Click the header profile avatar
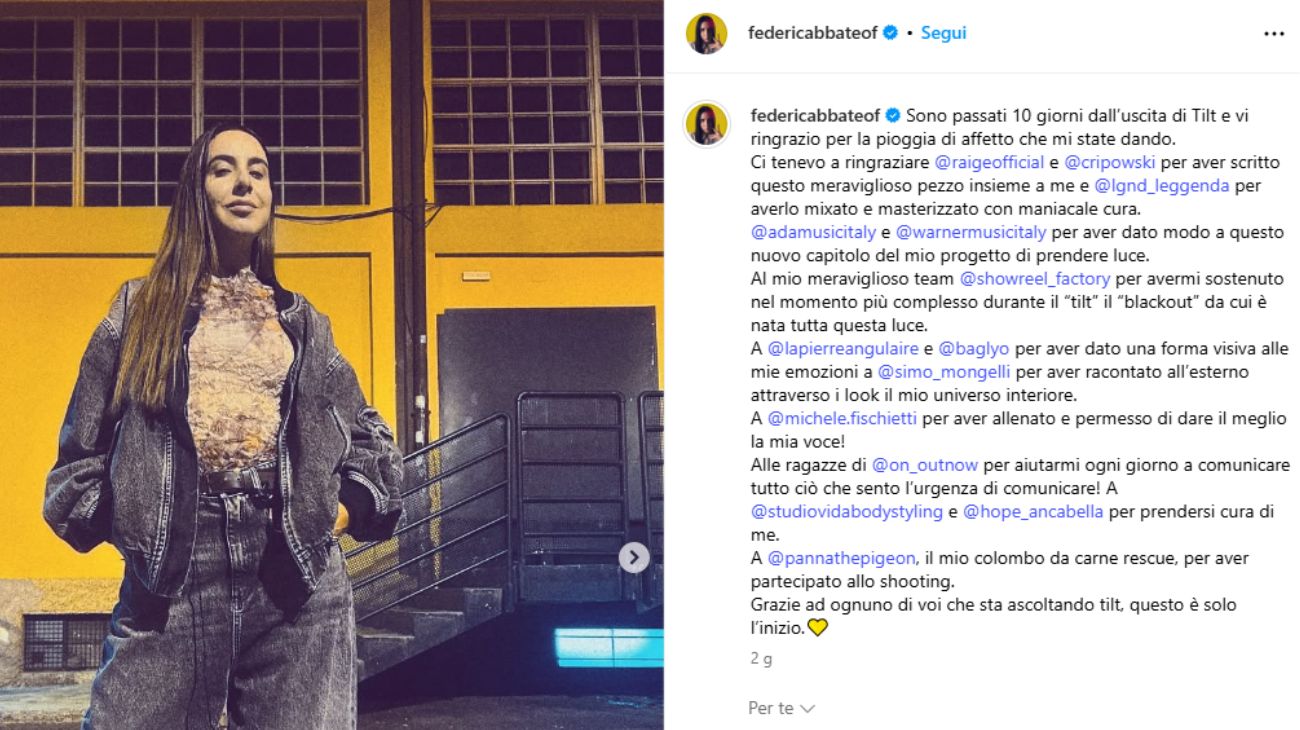 [706, 34]
